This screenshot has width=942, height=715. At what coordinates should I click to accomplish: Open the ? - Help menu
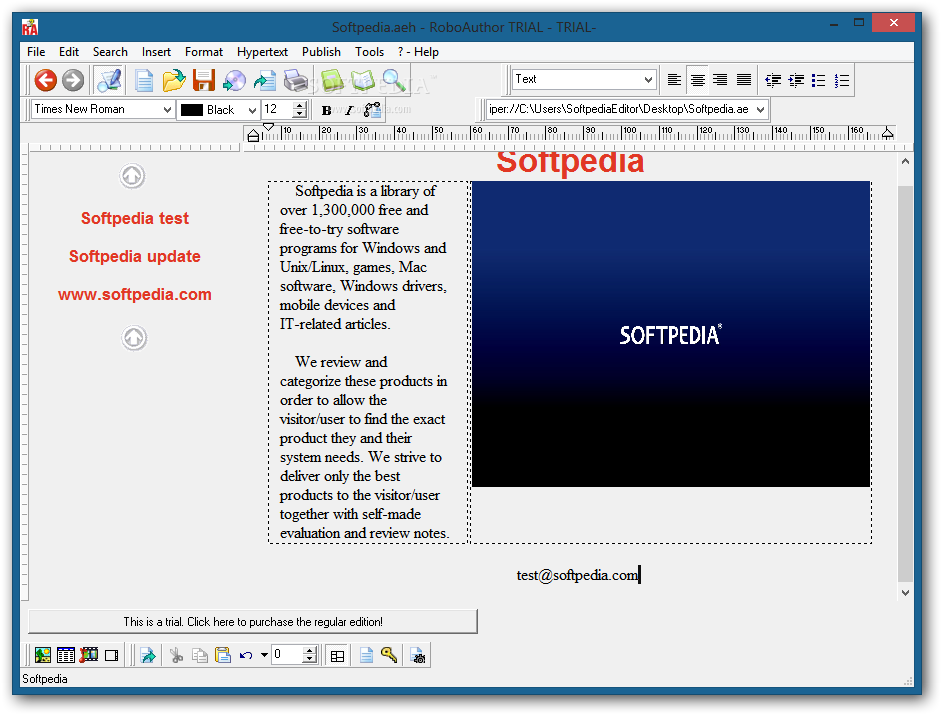click(418, 52)
